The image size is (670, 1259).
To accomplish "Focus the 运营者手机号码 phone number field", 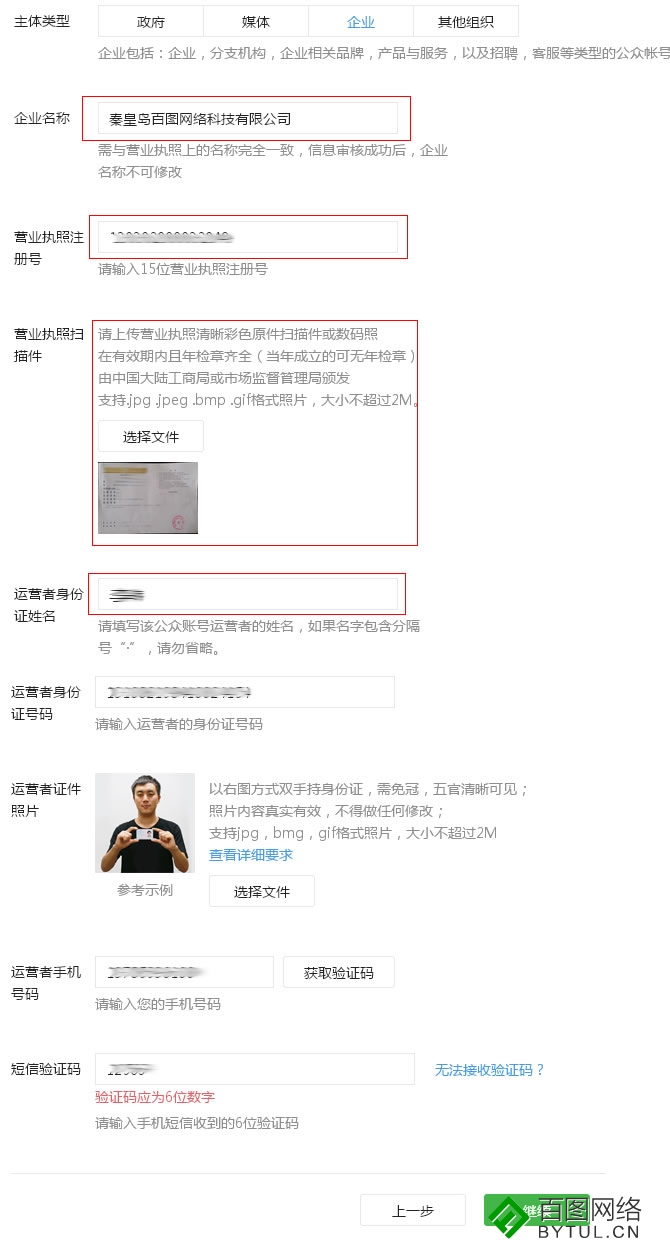I will point(184,972).
